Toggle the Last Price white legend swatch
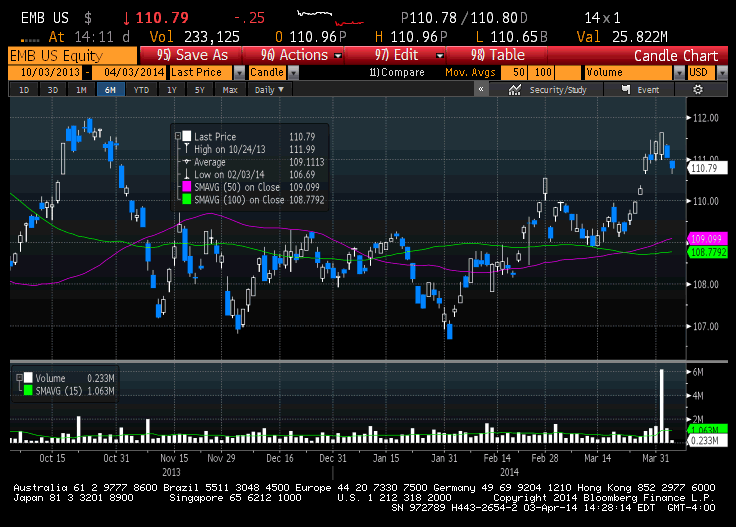Screen dimensions: 736x527 [186, 136]
